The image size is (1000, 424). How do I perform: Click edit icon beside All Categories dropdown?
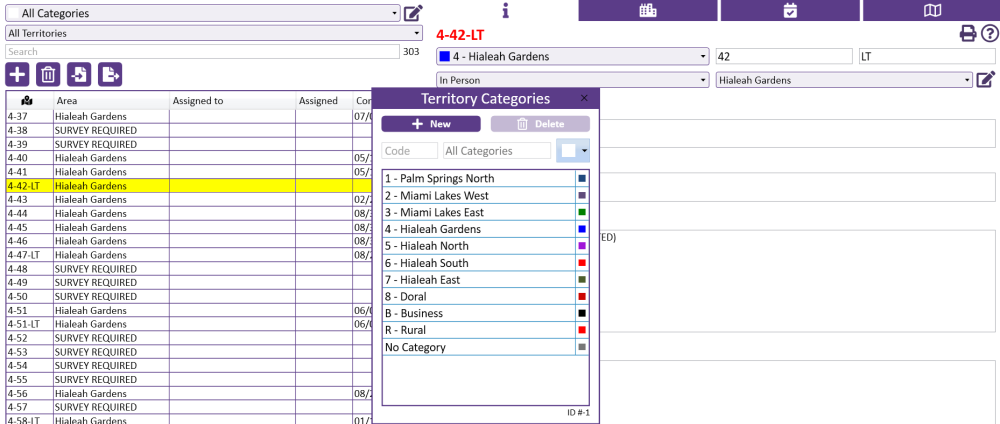(413, 14)
